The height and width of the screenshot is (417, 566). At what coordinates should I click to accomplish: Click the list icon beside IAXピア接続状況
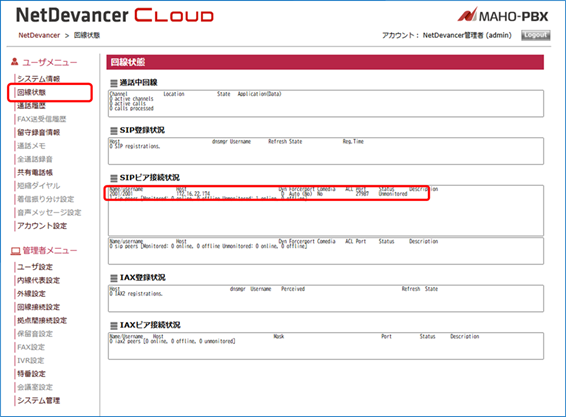click(114, 325)
